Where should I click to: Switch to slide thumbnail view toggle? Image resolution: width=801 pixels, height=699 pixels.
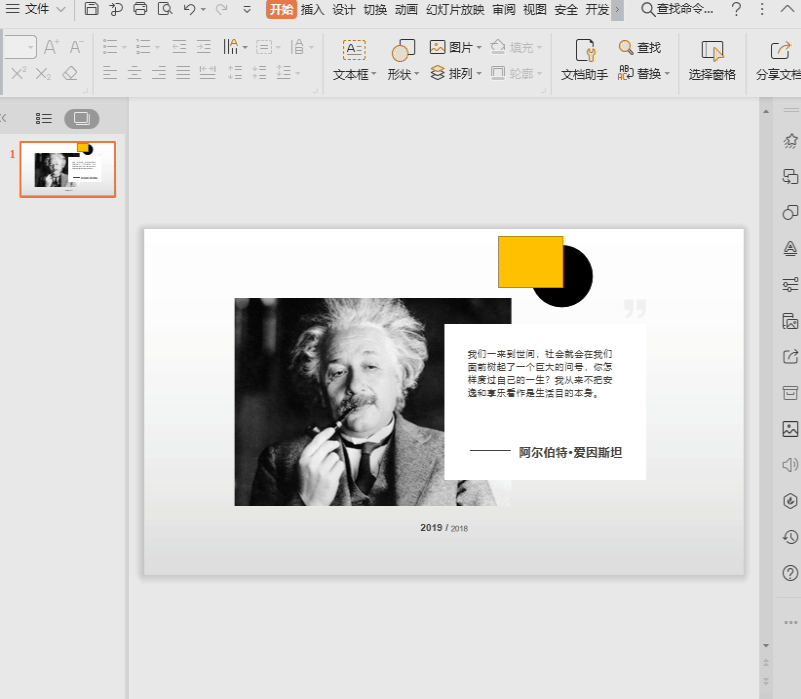(82, 119)
